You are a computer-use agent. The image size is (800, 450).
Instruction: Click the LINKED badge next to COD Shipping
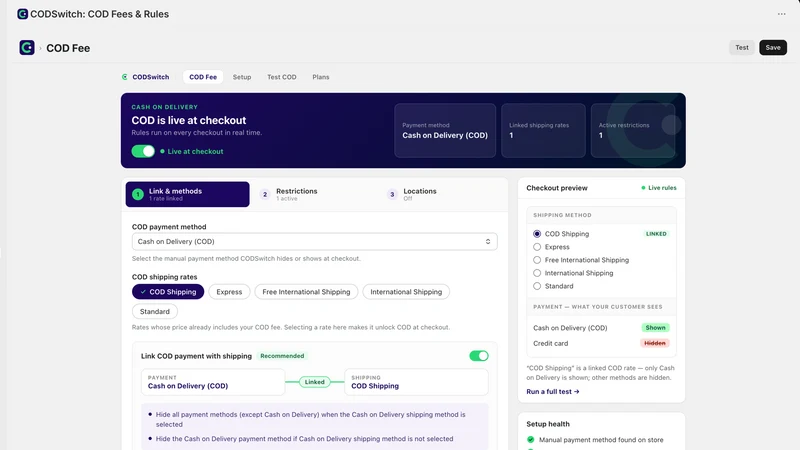[656, 234]
